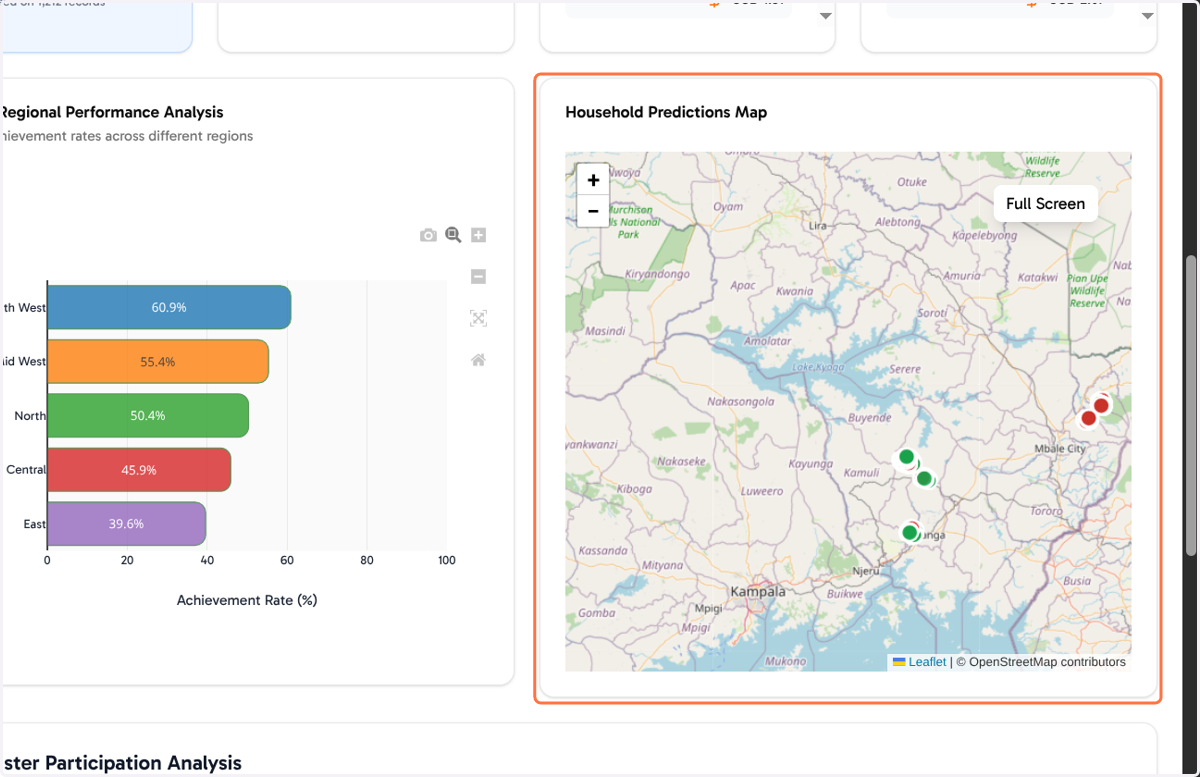Click the red marker near Mbale City
Screen dimensions: 1200x777
pos(1101,405)
